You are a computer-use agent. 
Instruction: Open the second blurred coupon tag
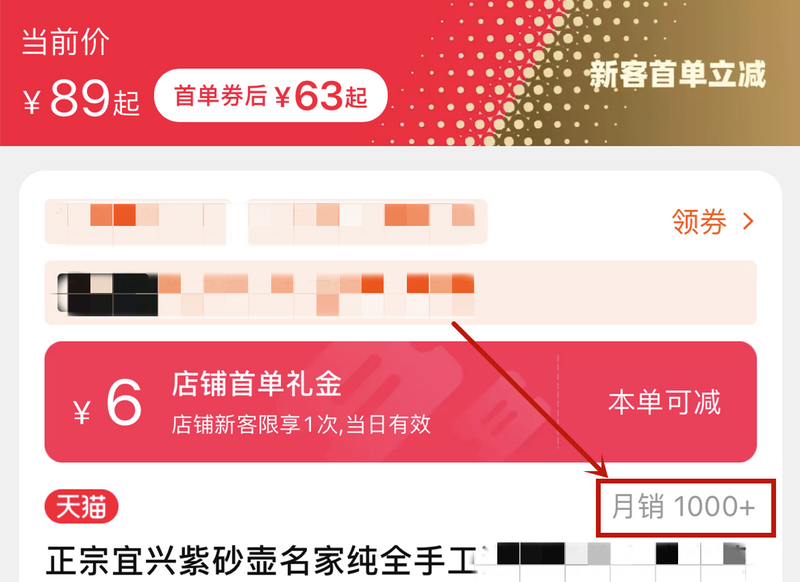click(367, 221)
